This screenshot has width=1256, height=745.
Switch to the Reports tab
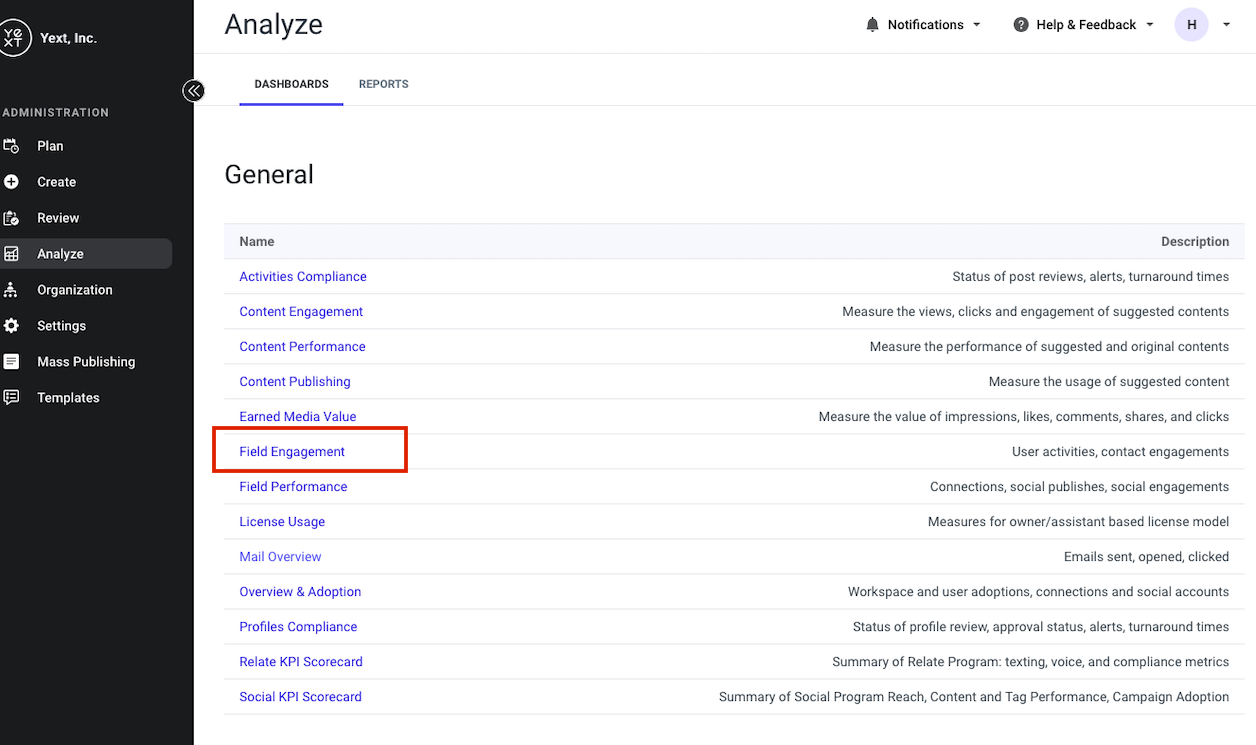tap(384, 84)
